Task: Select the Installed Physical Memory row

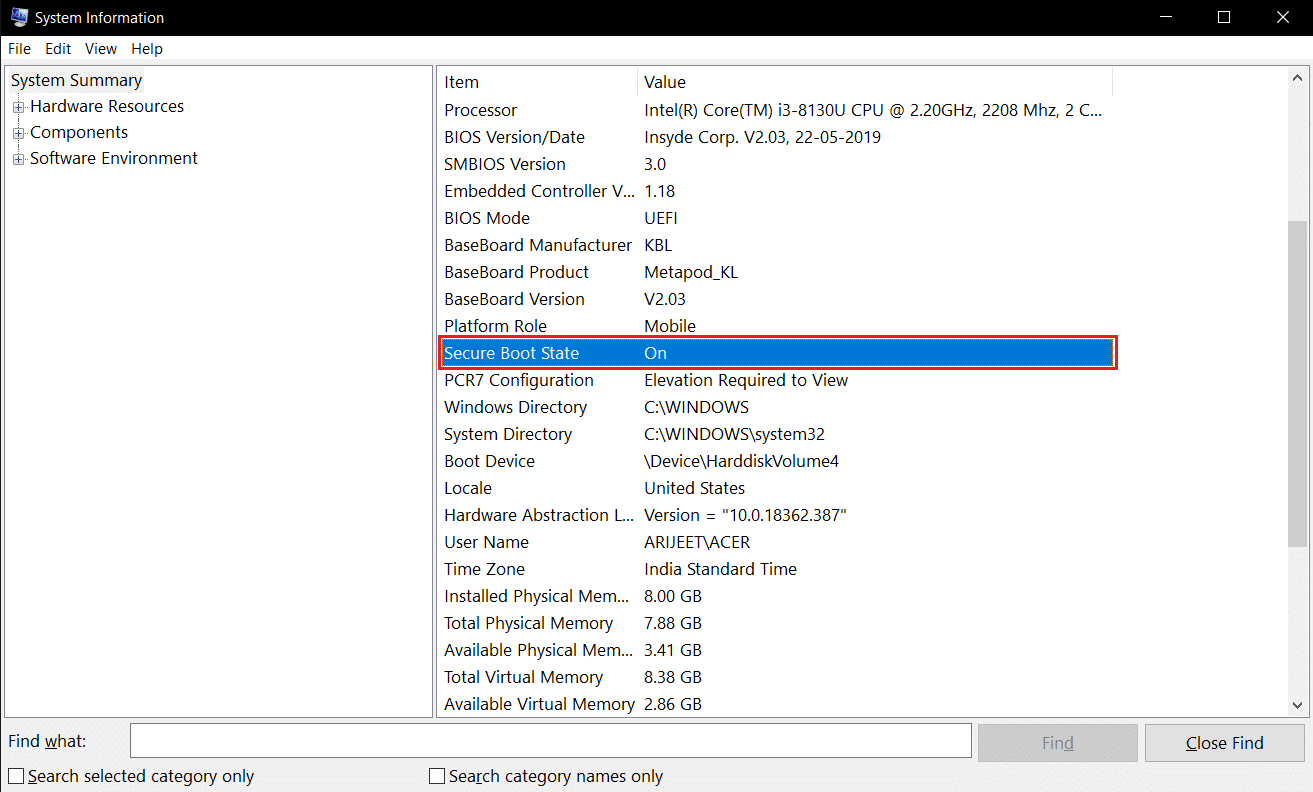Action: [x=776, y=596]
